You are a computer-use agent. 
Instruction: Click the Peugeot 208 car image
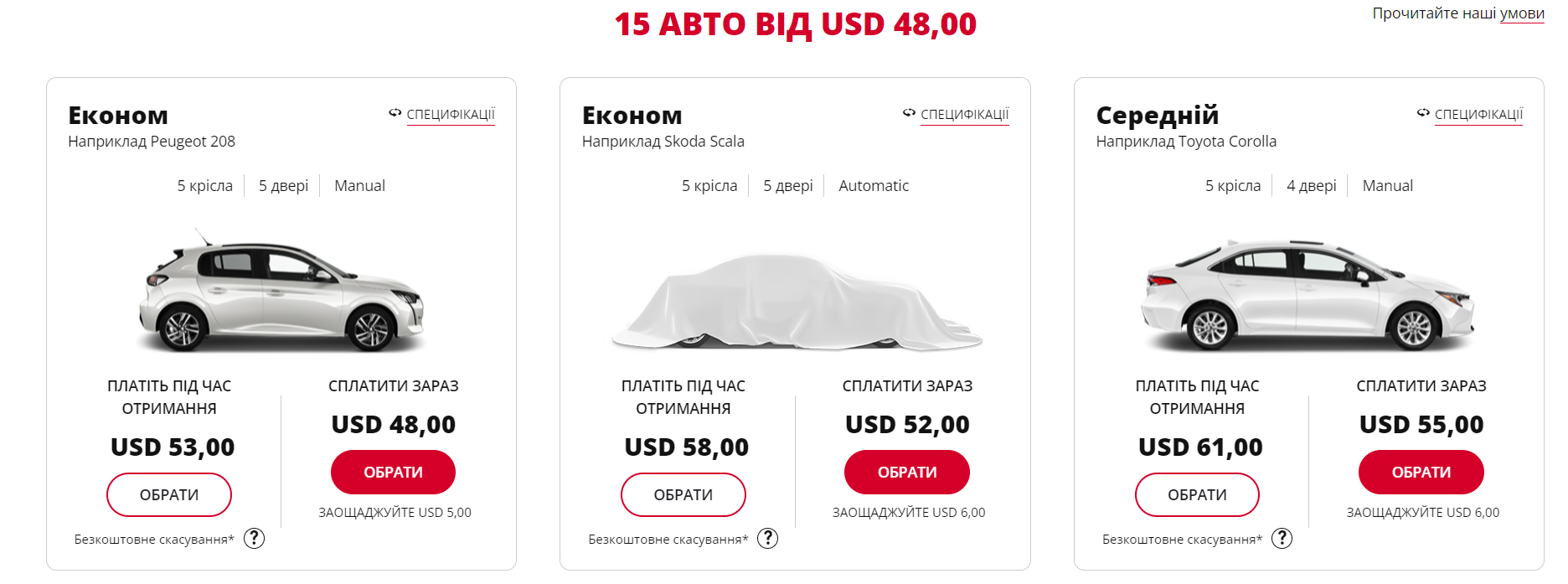click(281, 293)
